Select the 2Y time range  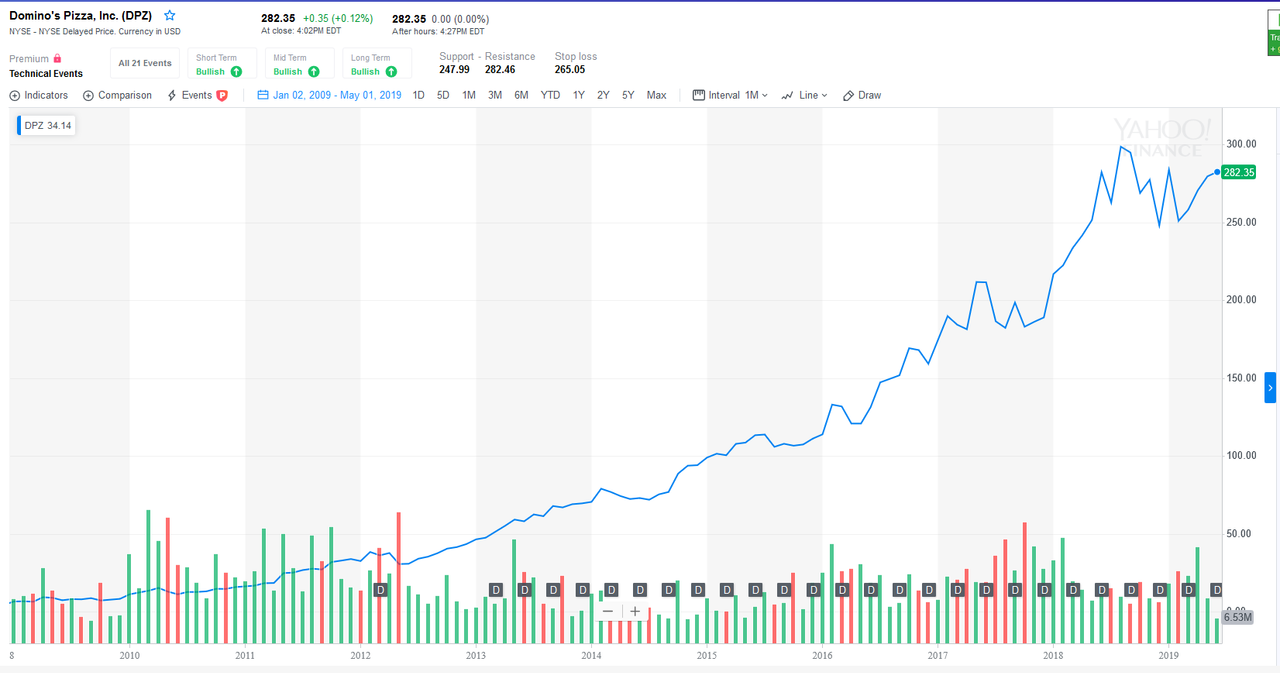coord(603,95)
